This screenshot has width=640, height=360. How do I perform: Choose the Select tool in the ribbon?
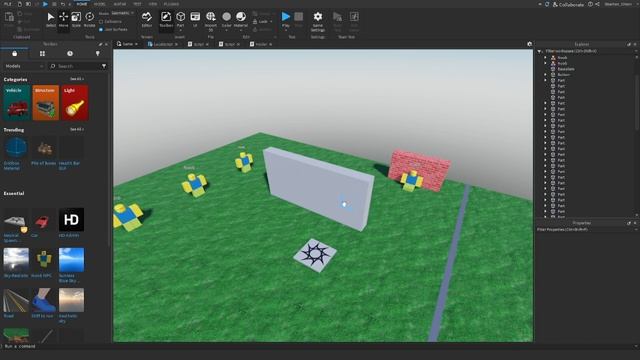[51, 19]
